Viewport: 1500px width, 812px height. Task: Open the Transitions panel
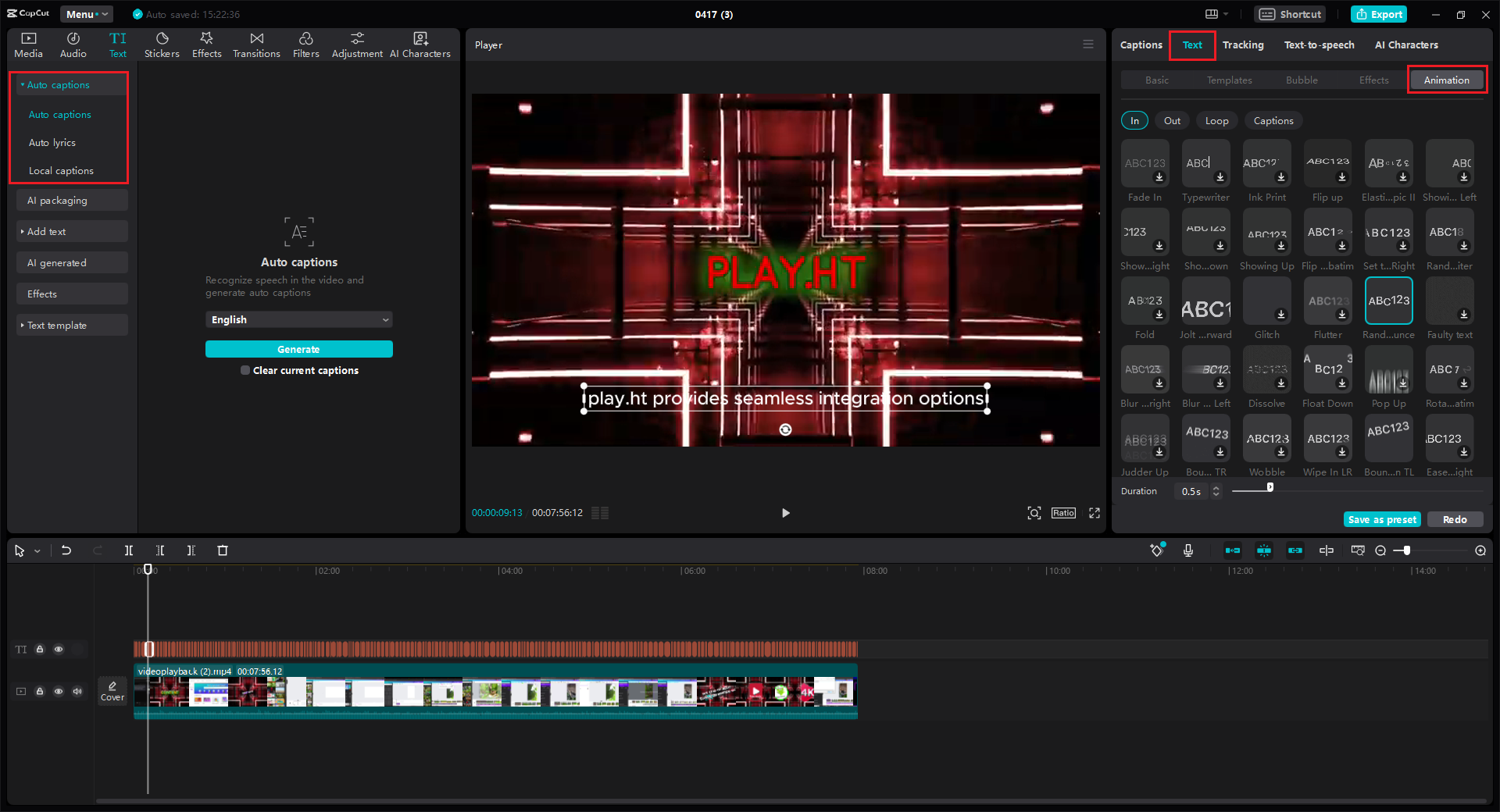coord(256,44)
